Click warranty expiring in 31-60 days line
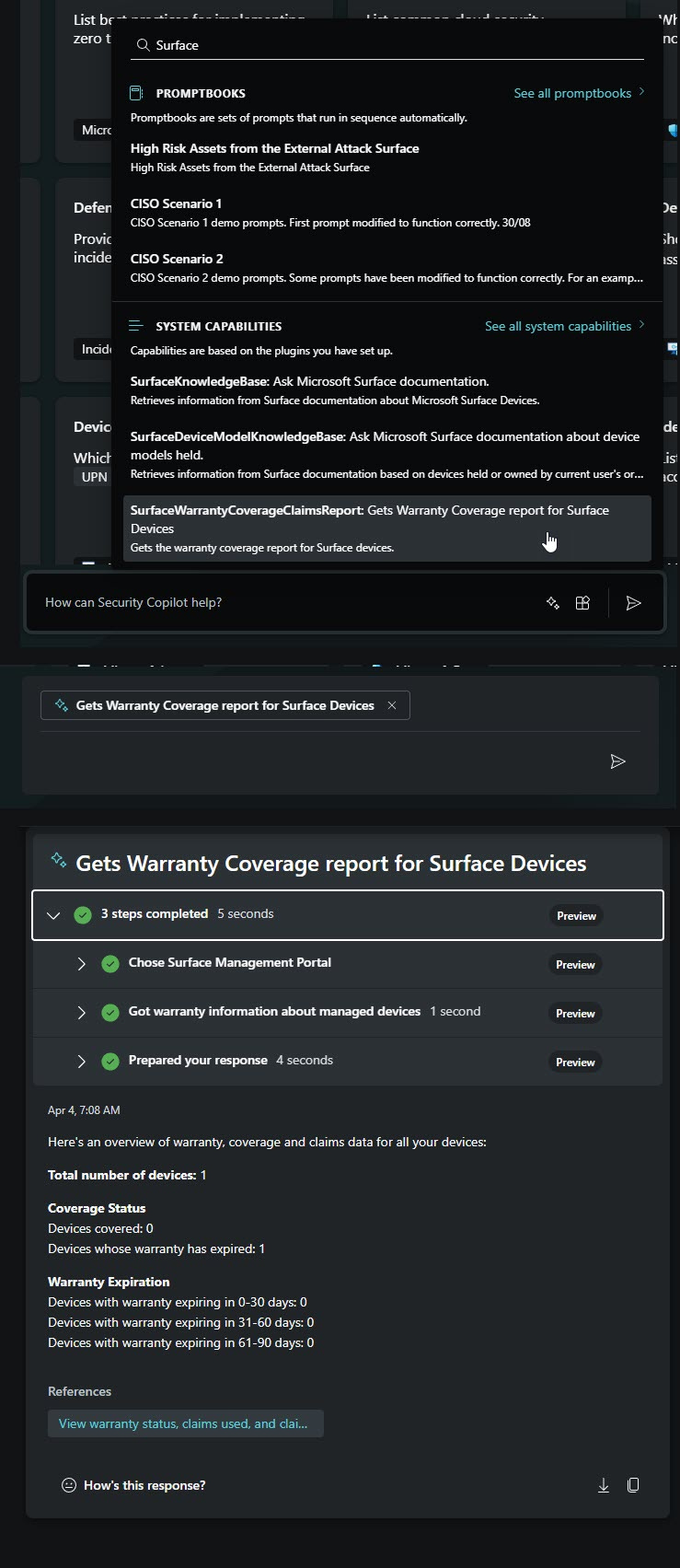 181,1322
